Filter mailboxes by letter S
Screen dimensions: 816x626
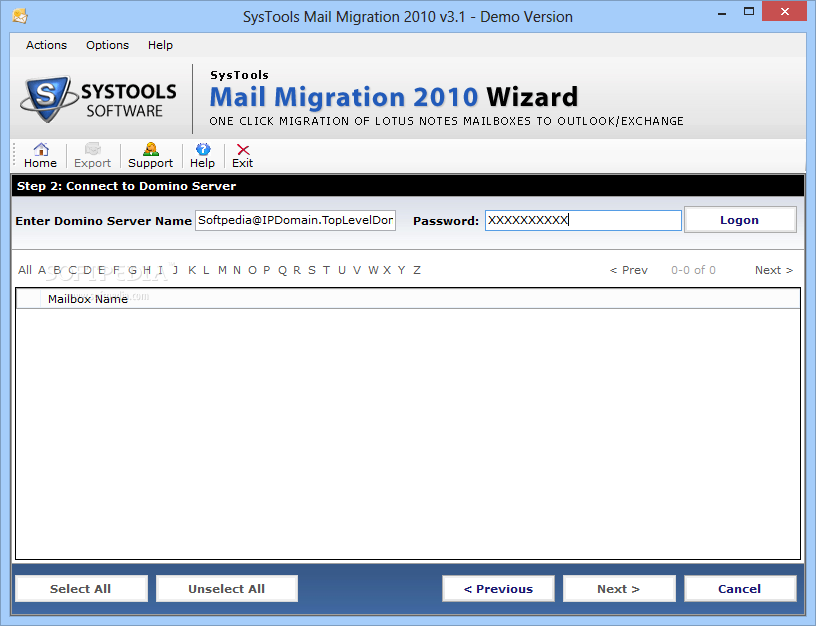point(312,270)
